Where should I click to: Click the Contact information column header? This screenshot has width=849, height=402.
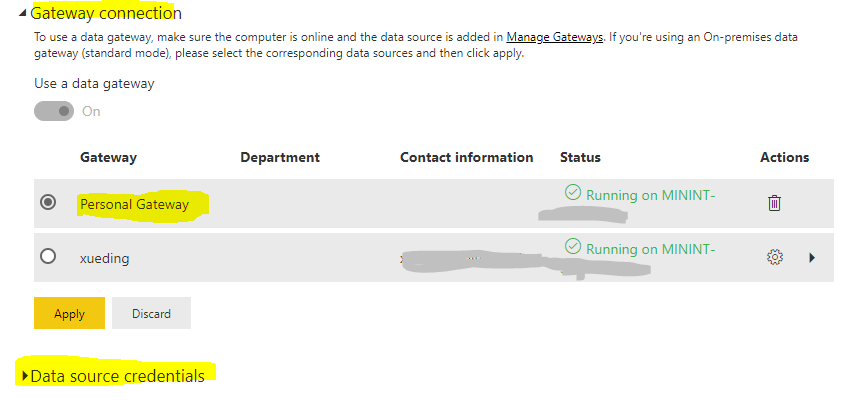point(467,157)
